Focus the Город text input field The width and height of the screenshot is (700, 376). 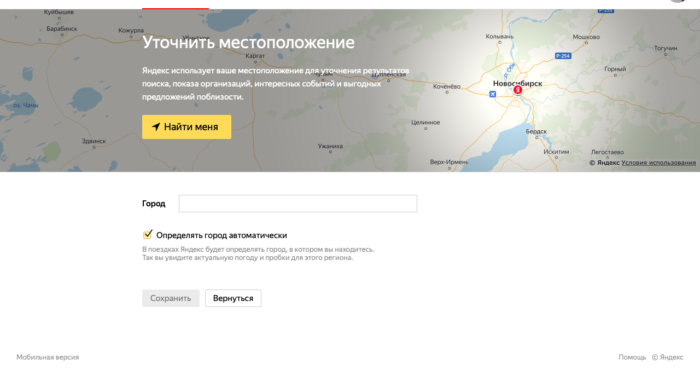tap(298, 204)
